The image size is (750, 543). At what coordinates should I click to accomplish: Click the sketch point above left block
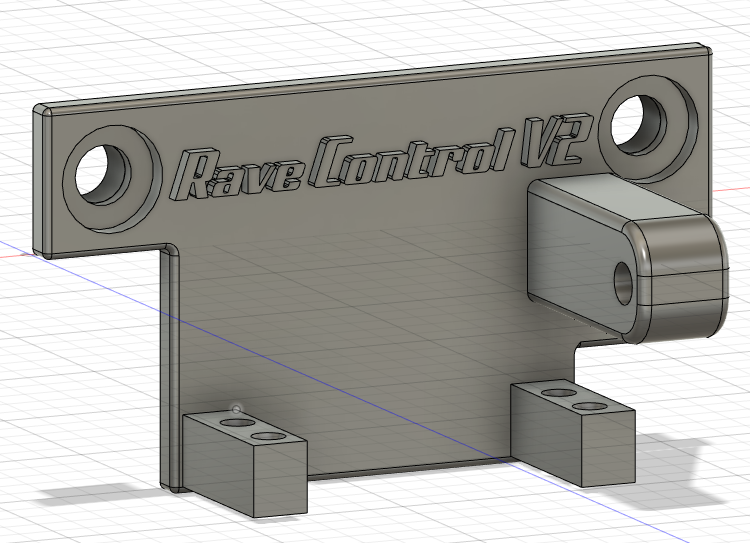tap(236, 408)
